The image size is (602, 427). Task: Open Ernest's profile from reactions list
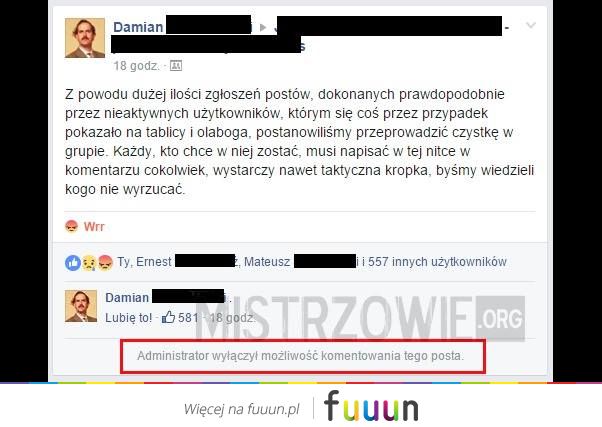tap(154, 261)
